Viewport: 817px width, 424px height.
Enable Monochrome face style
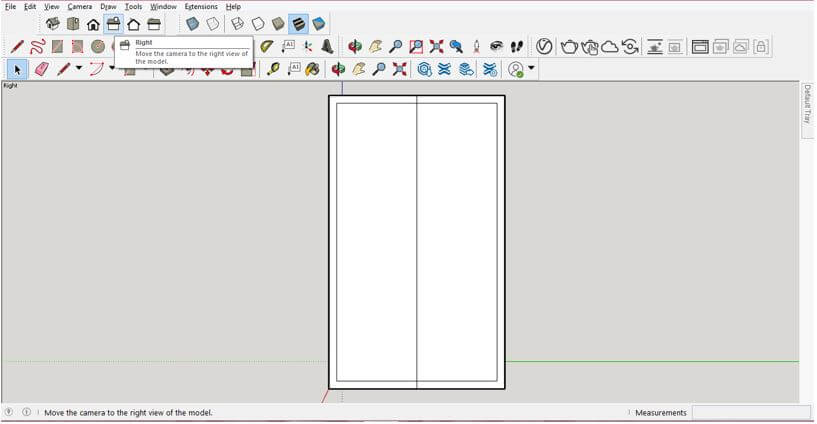pyautogui.click(x=319, y=24)
